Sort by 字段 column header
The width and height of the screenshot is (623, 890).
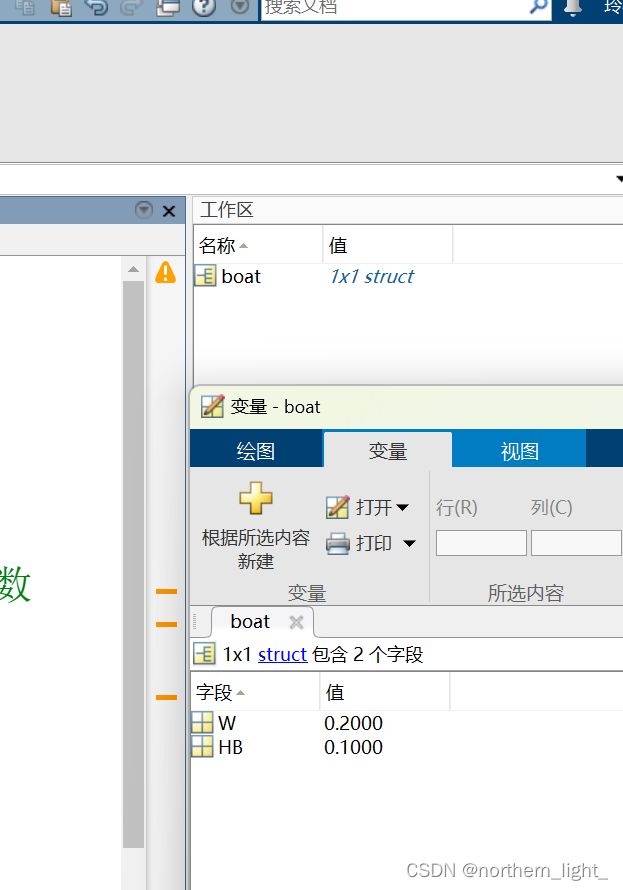[255, 692]
